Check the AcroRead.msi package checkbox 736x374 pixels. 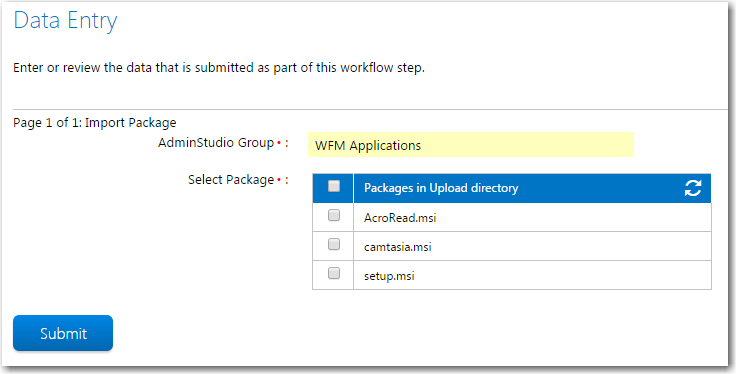click(x=334, y=215)
